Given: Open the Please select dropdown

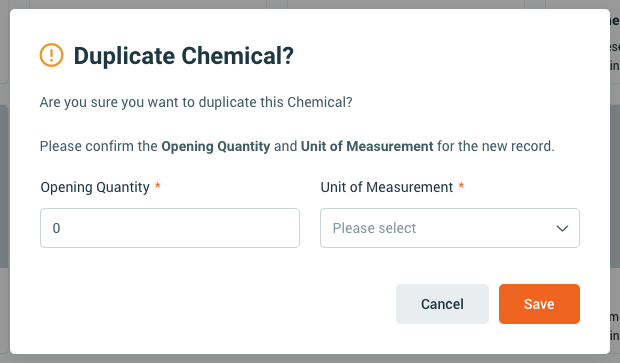Looking at the screenshot, I should coord(450,228).
